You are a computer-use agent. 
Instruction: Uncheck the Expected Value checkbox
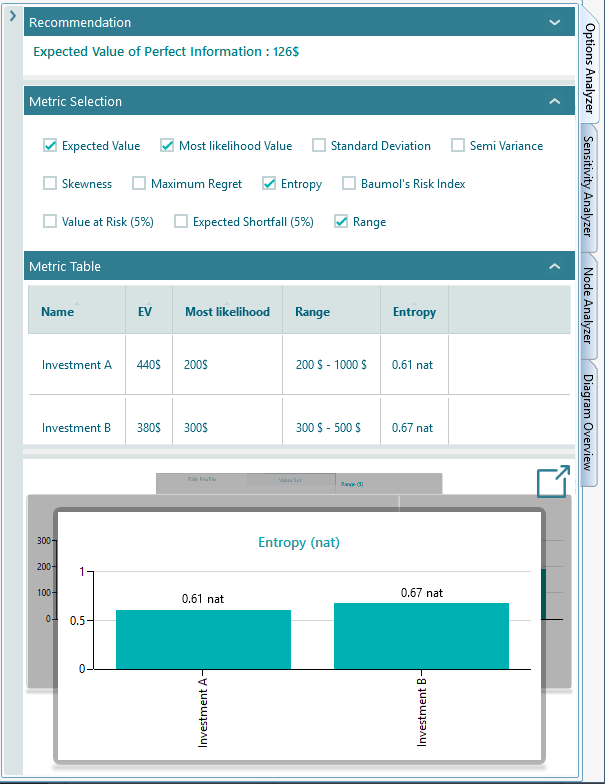50,146
